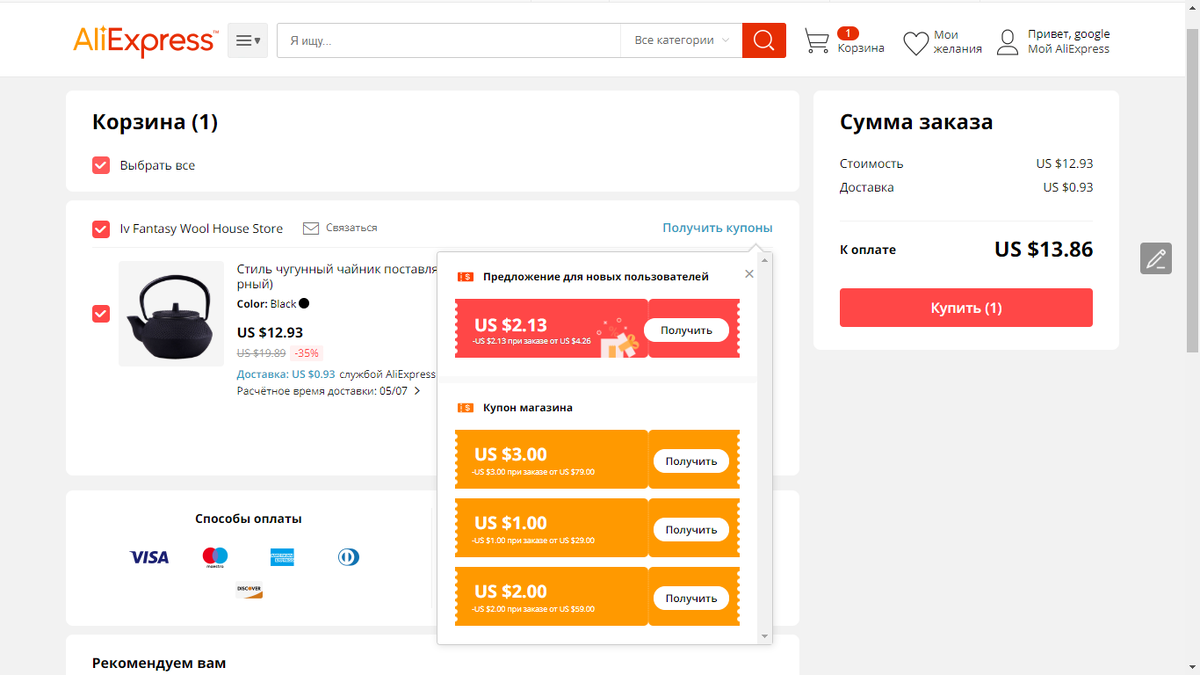Click the envelope icon beside Связаться
This screenshot has height=675, width=1200.
point(311,228)
